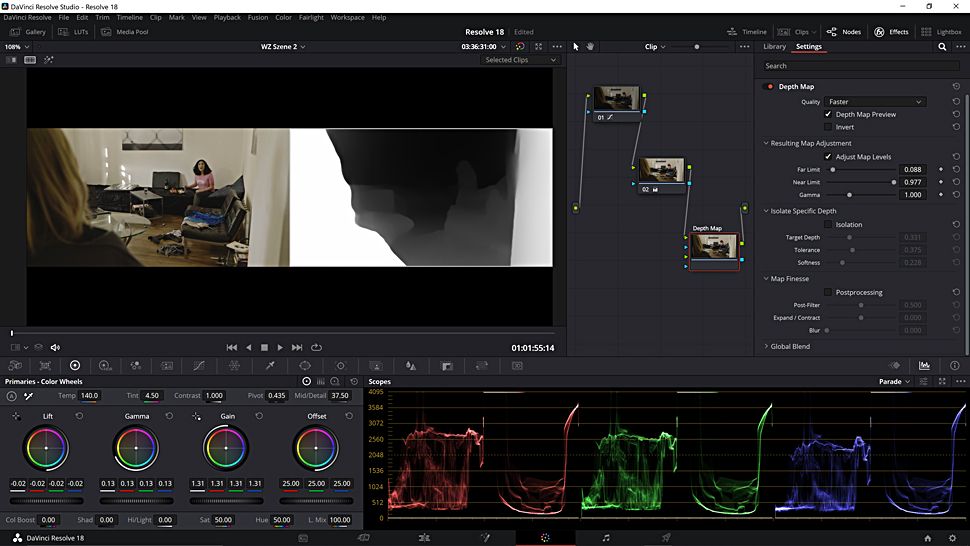Click the hand pan tool in node editor

[590, 47]
